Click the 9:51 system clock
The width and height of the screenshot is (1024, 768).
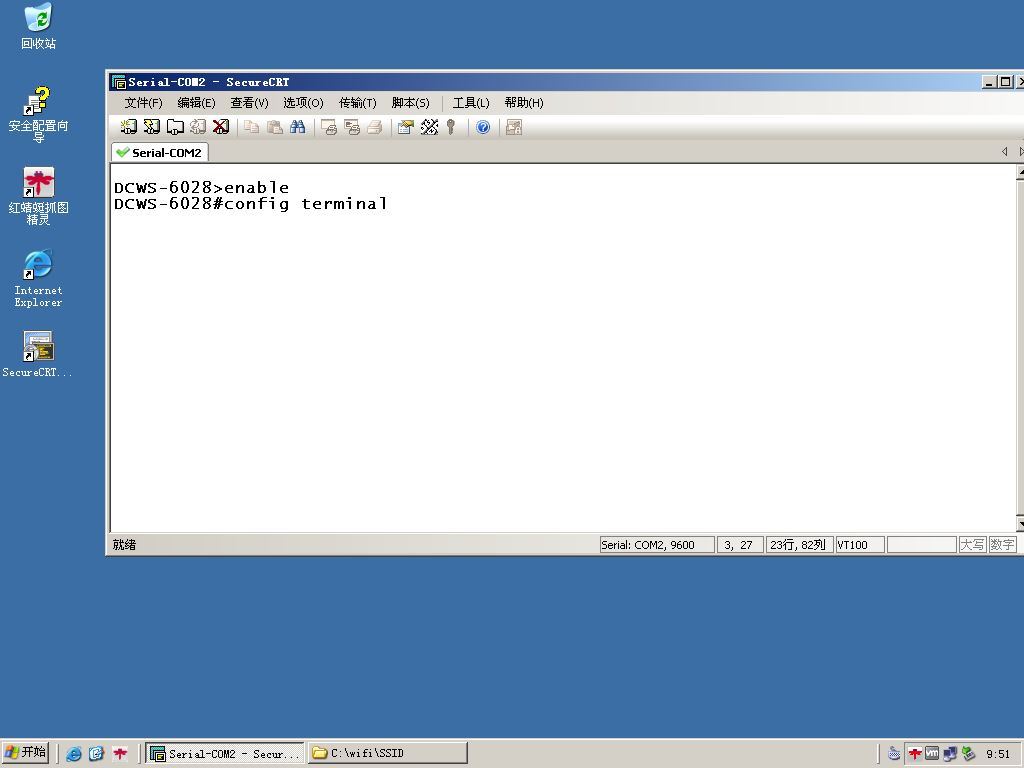coord(998,754)
